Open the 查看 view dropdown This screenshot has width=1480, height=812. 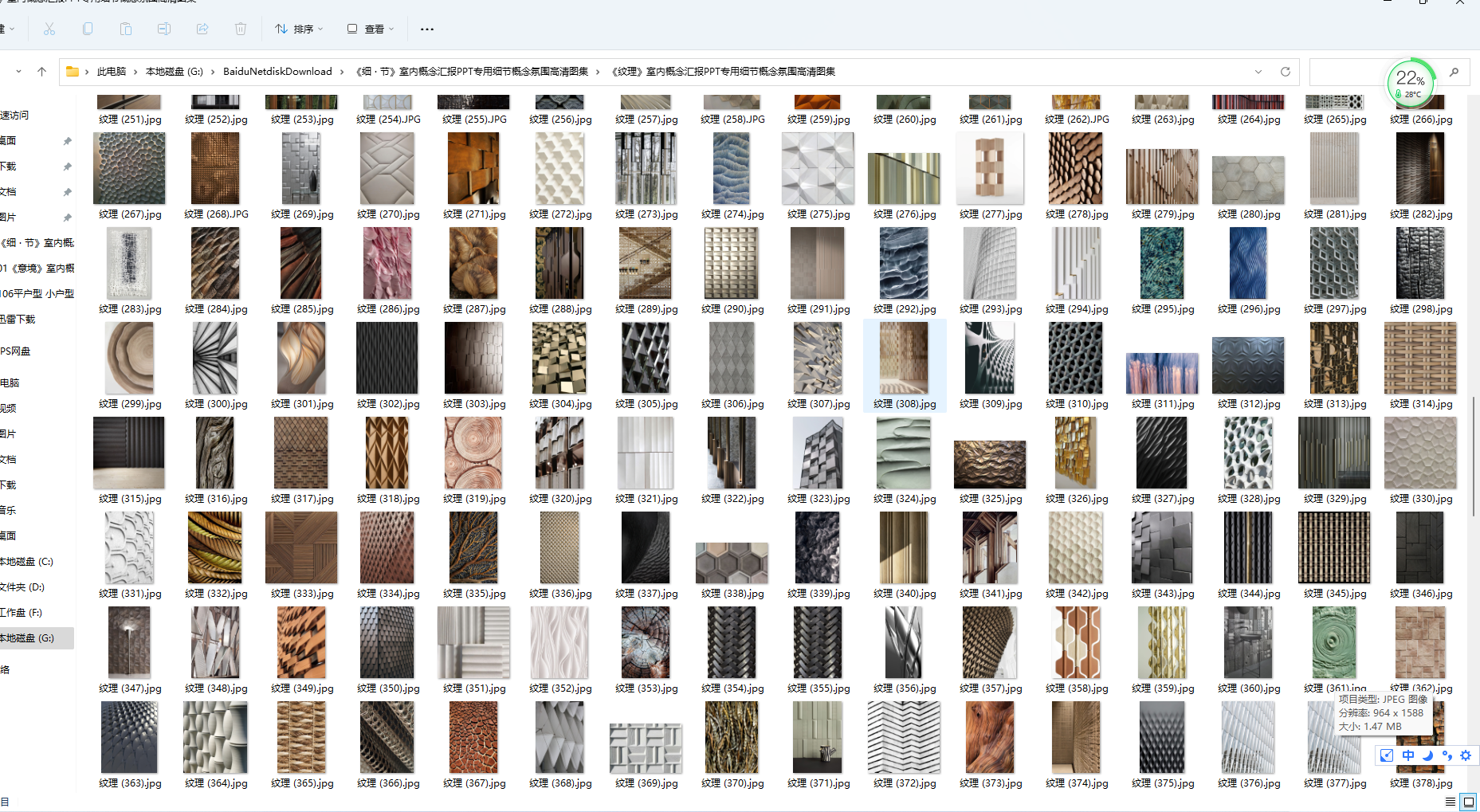pyautogui.click(x=371, y=29)
